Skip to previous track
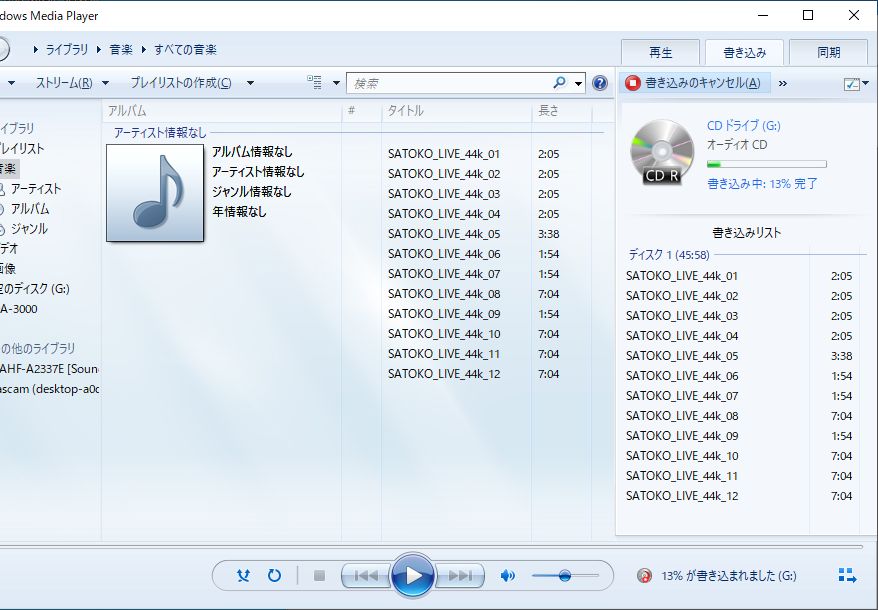The image size is (878, 610). pos(366,575)
